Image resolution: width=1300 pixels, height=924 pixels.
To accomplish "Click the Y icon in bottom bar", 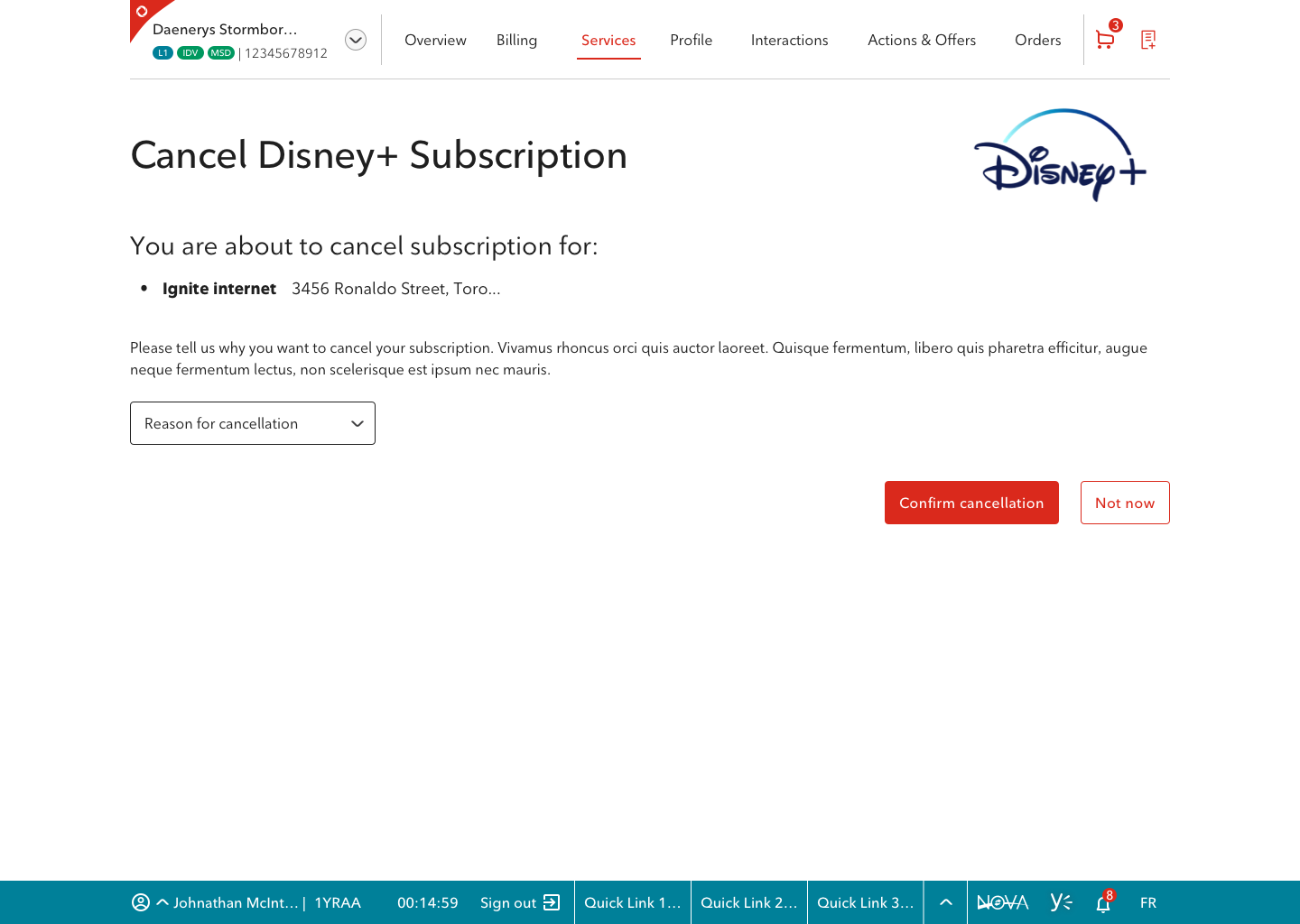I will click(1061, 902).
